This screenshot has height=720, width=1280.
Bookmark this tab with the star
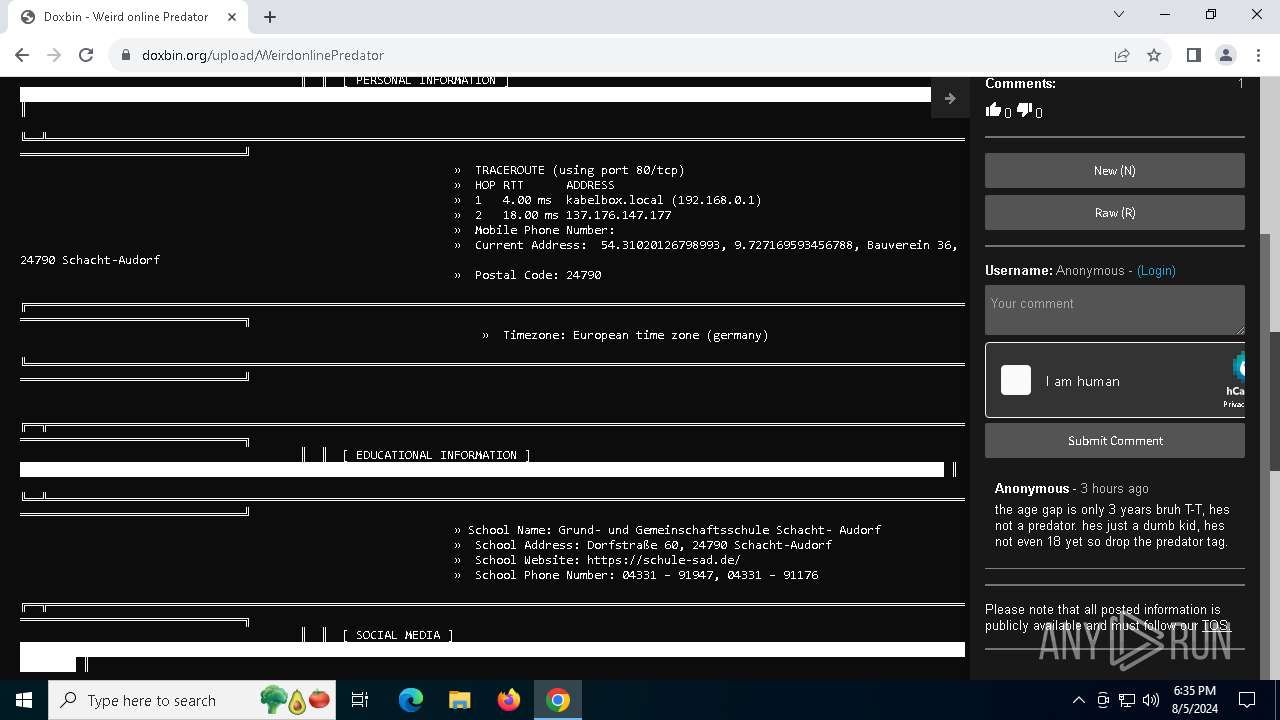[x=1154, y=55]
